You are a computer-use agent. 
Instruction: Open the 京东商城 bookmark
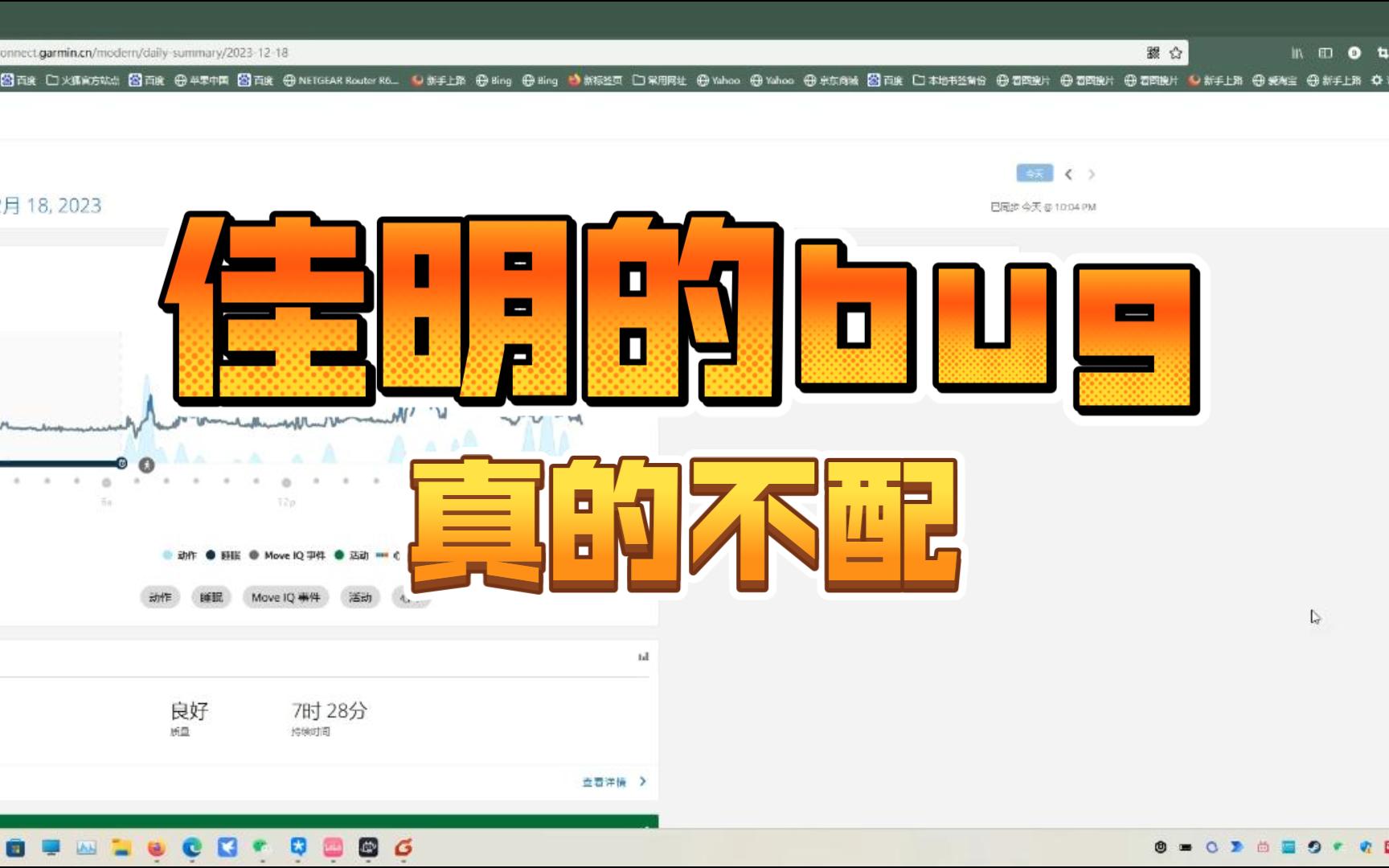point(831,80)
